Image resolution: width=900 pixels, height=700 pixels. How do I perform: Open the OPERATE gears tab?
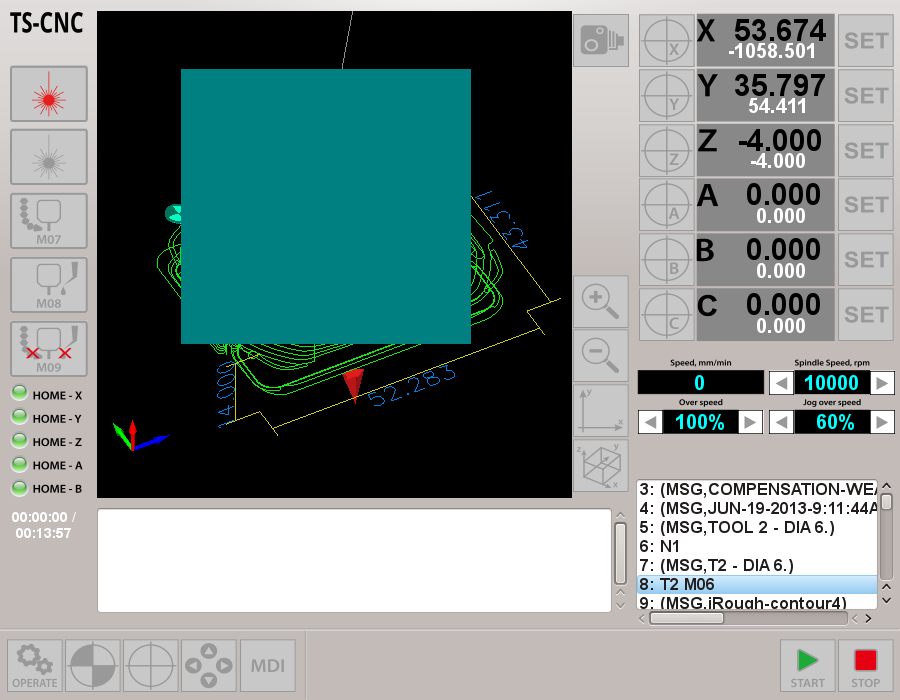pyautogui.click(x=35, y=666)
